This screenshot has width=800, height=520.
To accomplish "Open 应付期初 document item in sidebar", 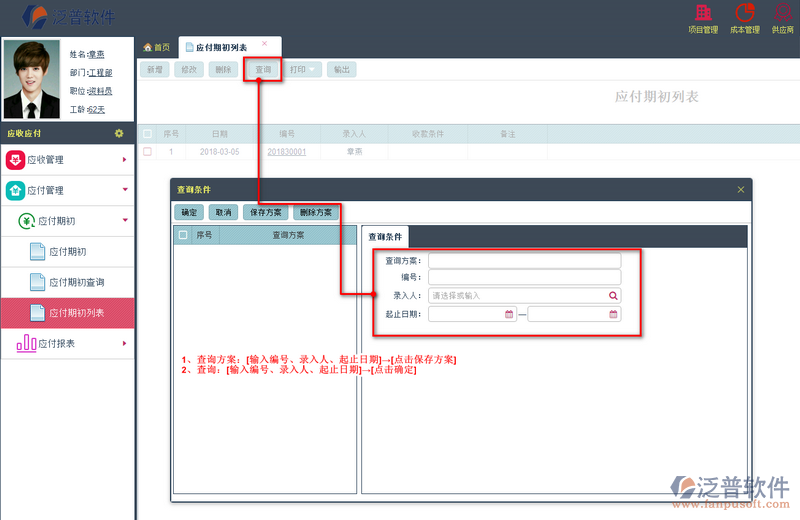I will 67,252.
